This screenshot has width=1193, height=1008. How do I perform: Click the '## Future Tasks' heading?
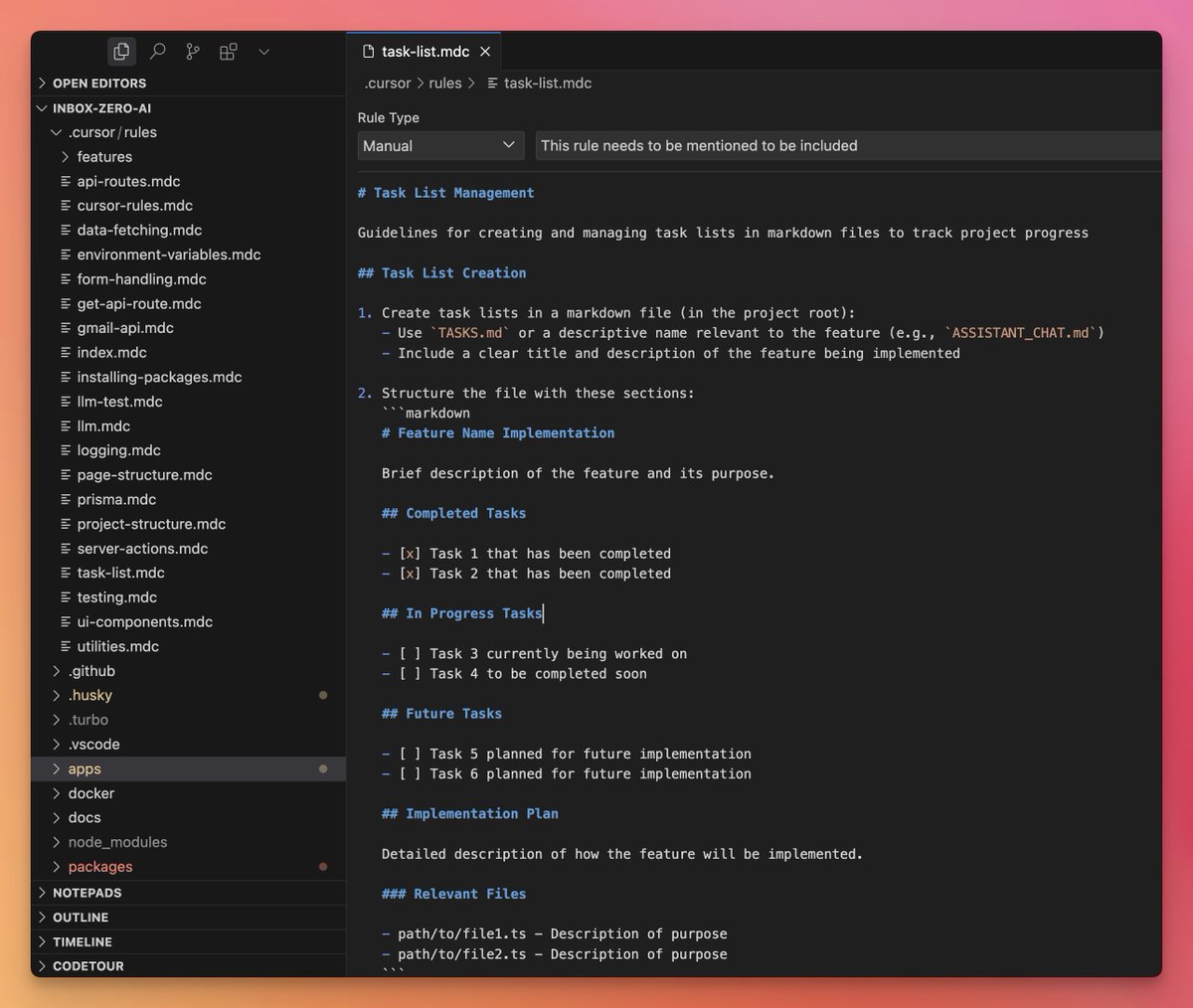[x=442, y=714]
